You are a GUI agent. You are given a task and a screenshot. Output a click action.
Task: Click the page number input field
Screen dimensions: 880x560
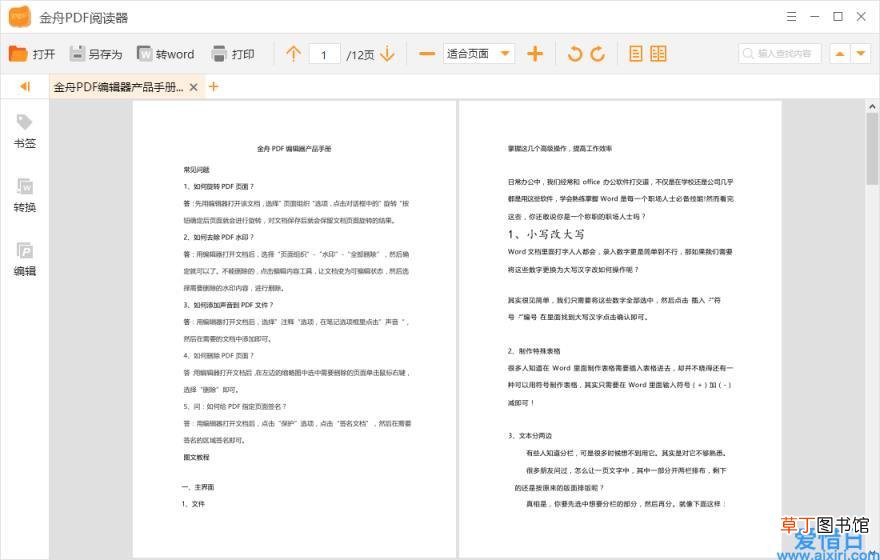[324, 54]
